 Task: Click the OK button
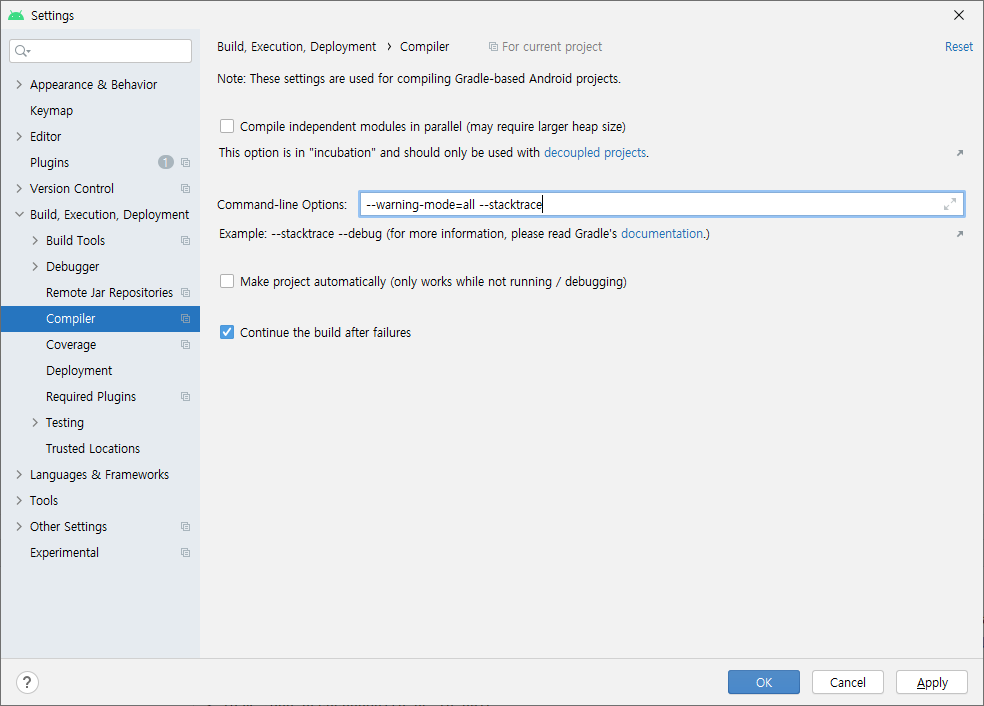click(764, 682)
